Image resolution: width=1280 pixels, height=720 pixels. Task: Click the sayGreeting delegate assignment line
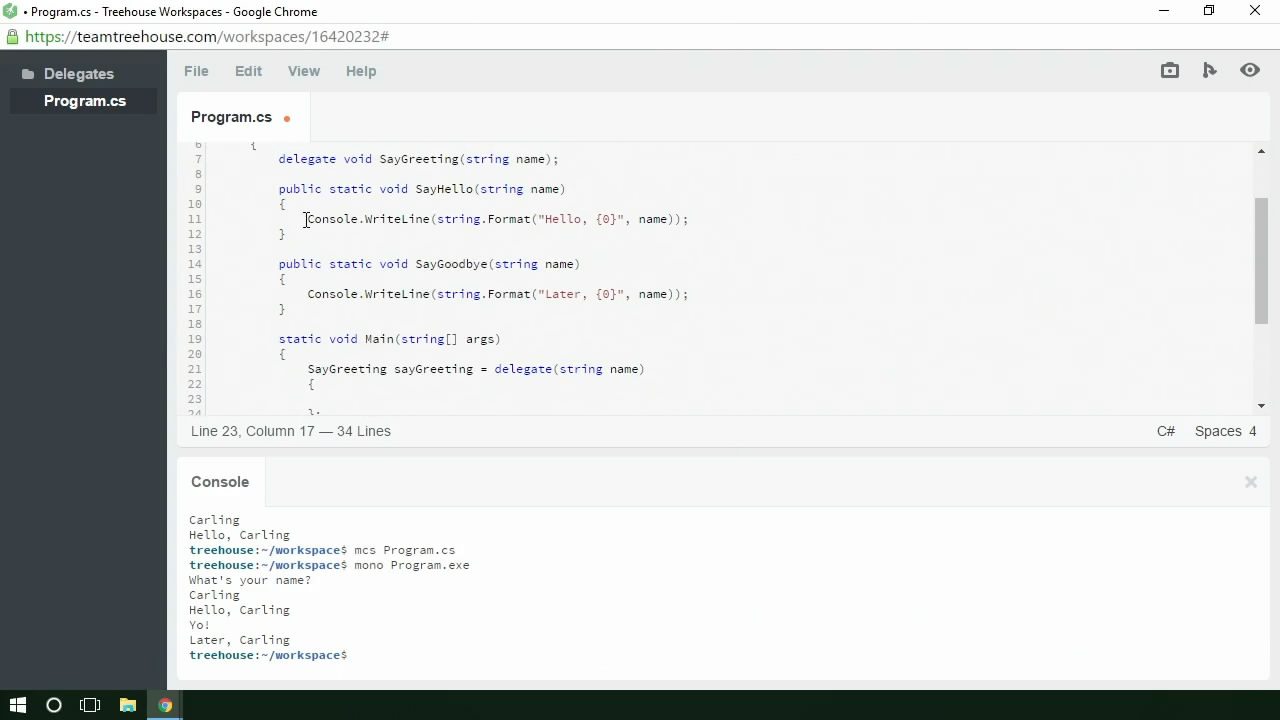point(476,369)
